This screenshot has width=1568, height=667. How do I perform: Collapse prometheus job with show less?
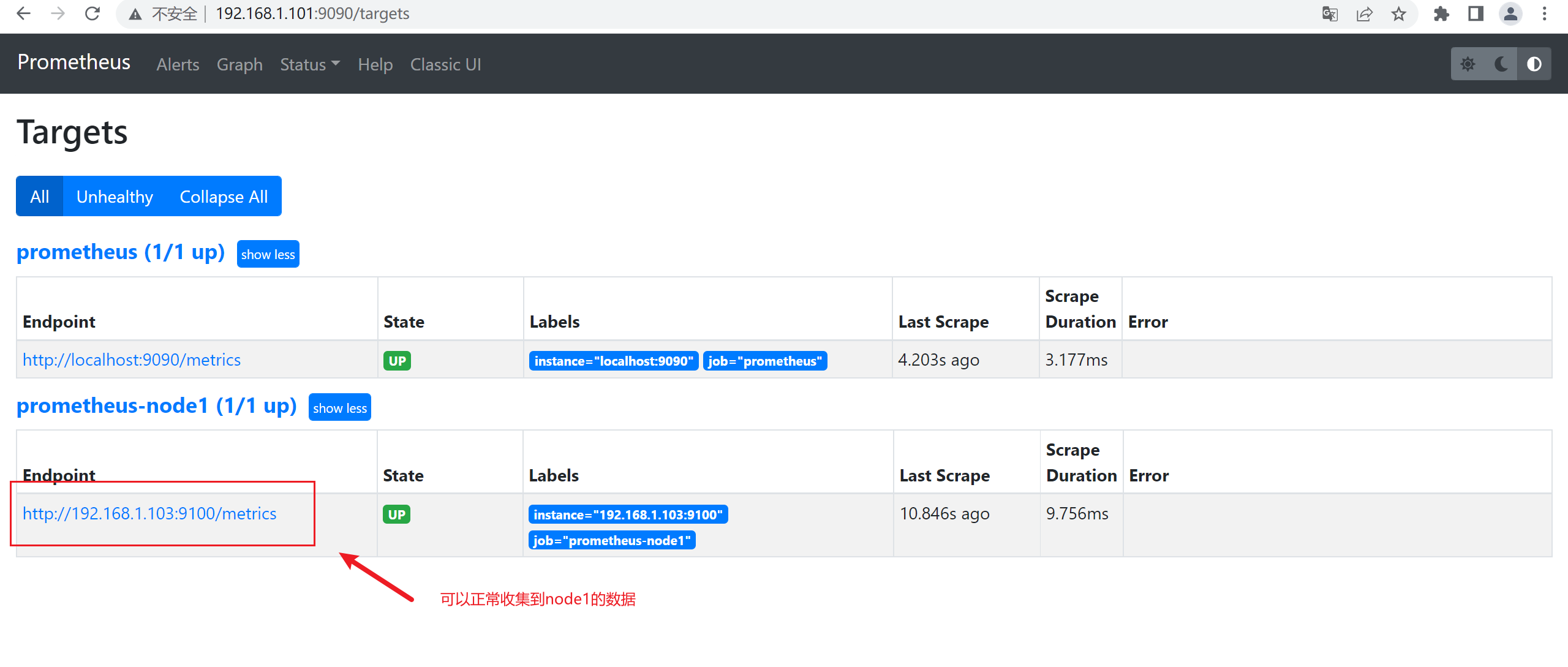[268, 254]
